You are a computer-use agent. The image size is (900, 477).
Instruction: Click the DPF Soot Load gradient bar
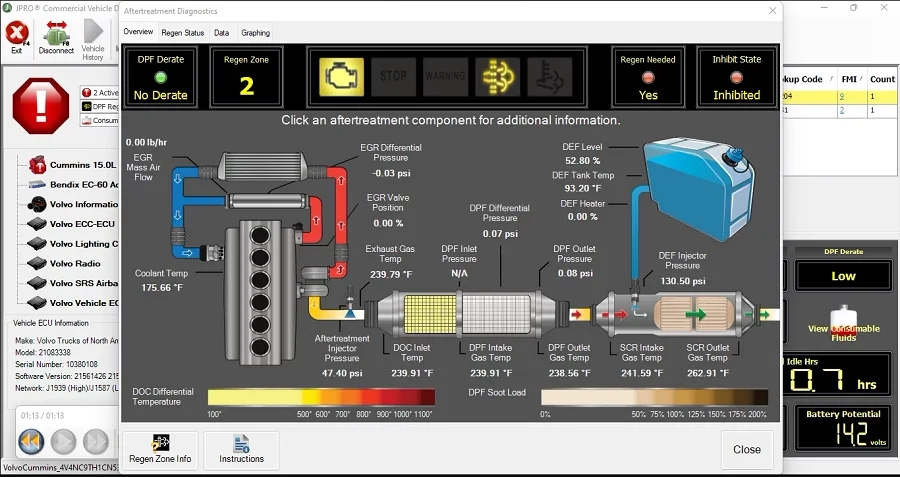(654, 397)
